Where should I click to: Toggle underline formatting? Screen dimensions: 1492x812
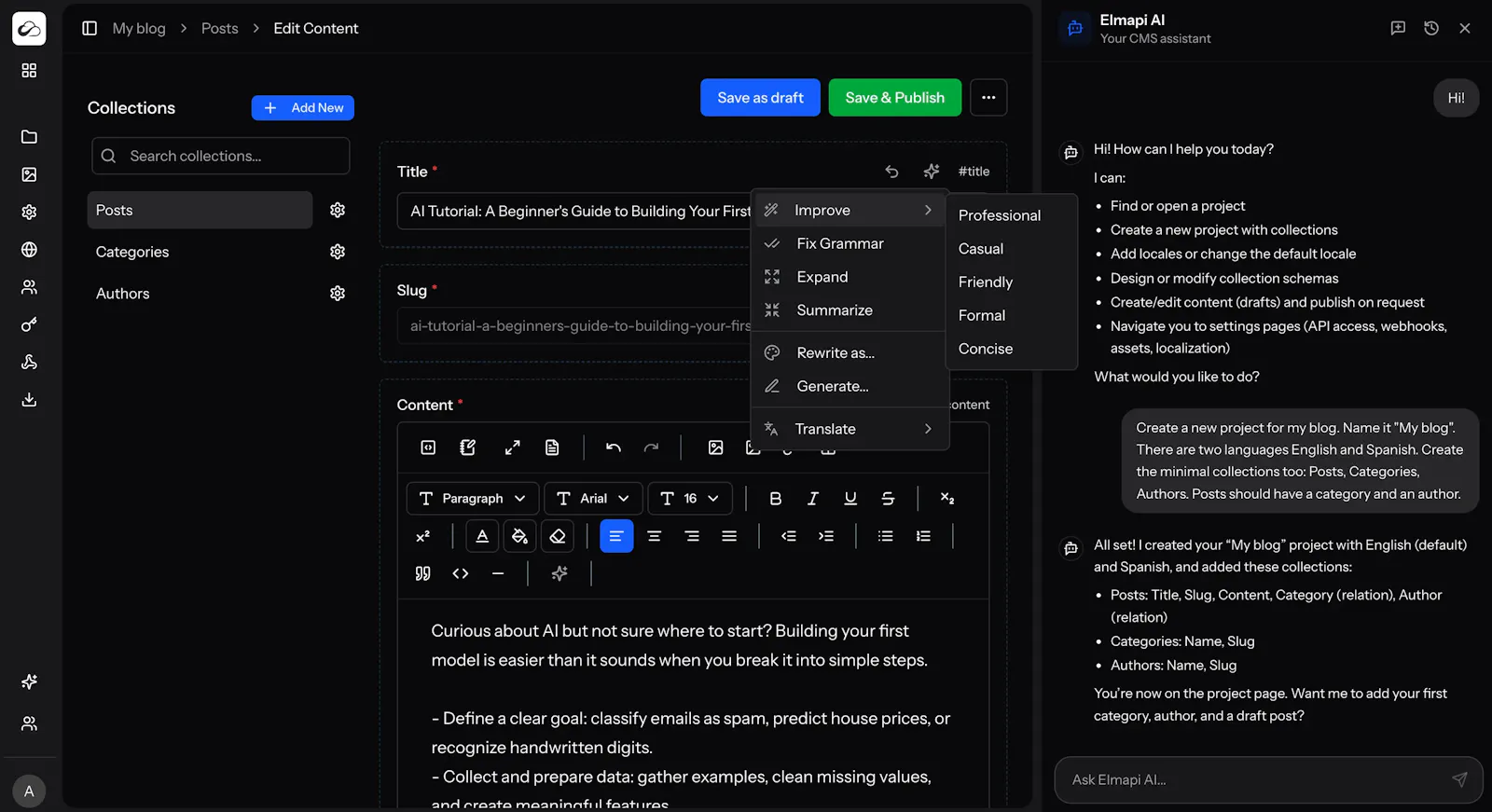click(x=850, y=499)
